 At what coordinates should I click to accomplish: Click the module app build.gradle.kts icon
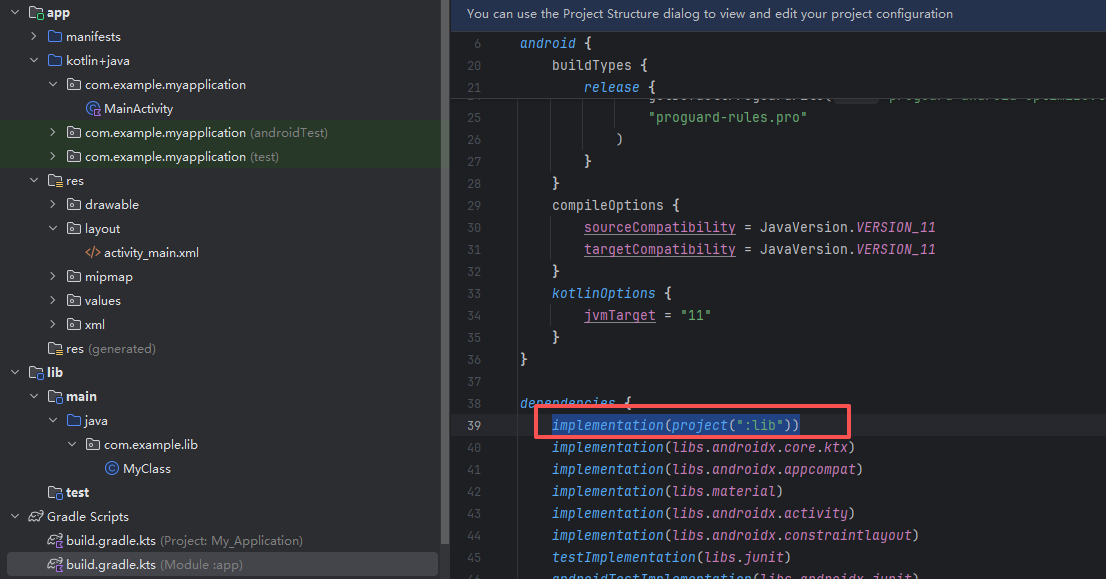click(55, 564)
